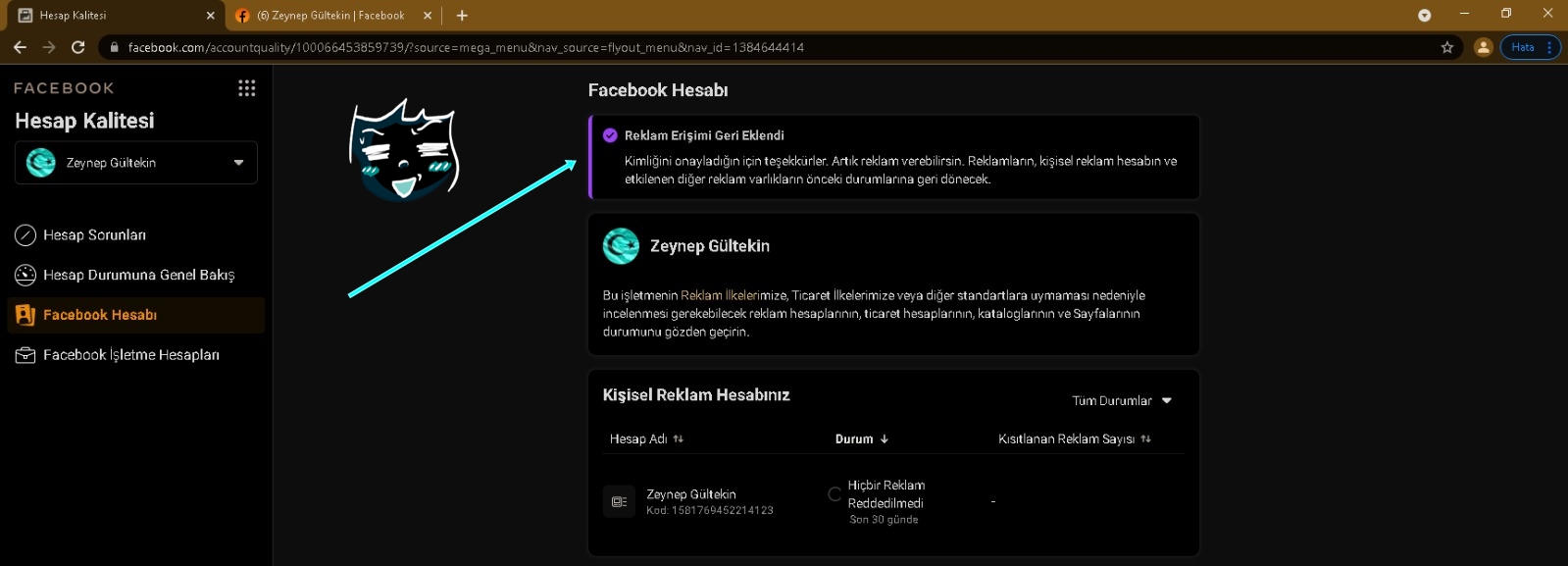Follow the Reklam İlkeleri link
This screenshot has height=566, width=1568.
(x=719, y=295)
